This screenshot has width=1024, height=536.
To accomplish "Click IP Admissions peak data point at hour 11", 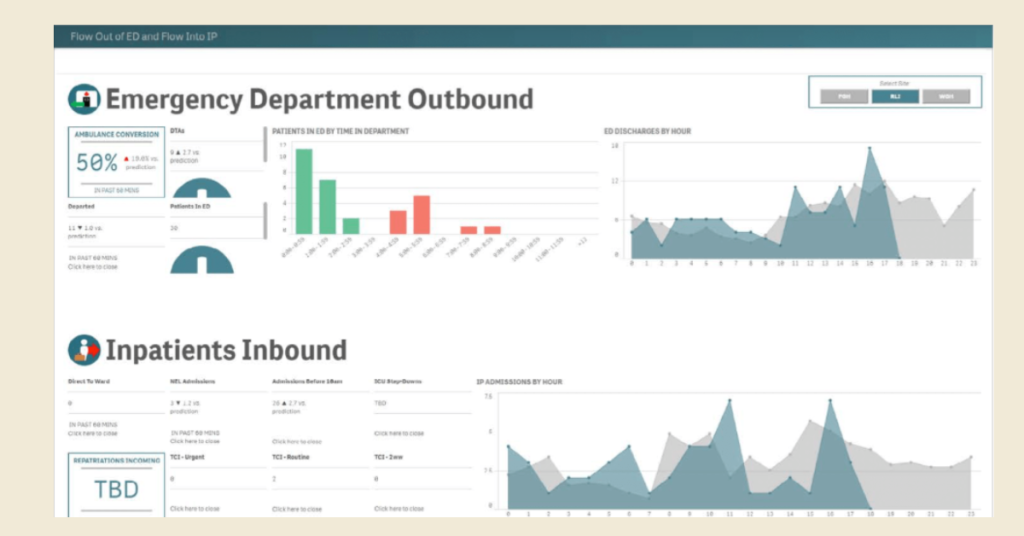I will pos(729,400).
